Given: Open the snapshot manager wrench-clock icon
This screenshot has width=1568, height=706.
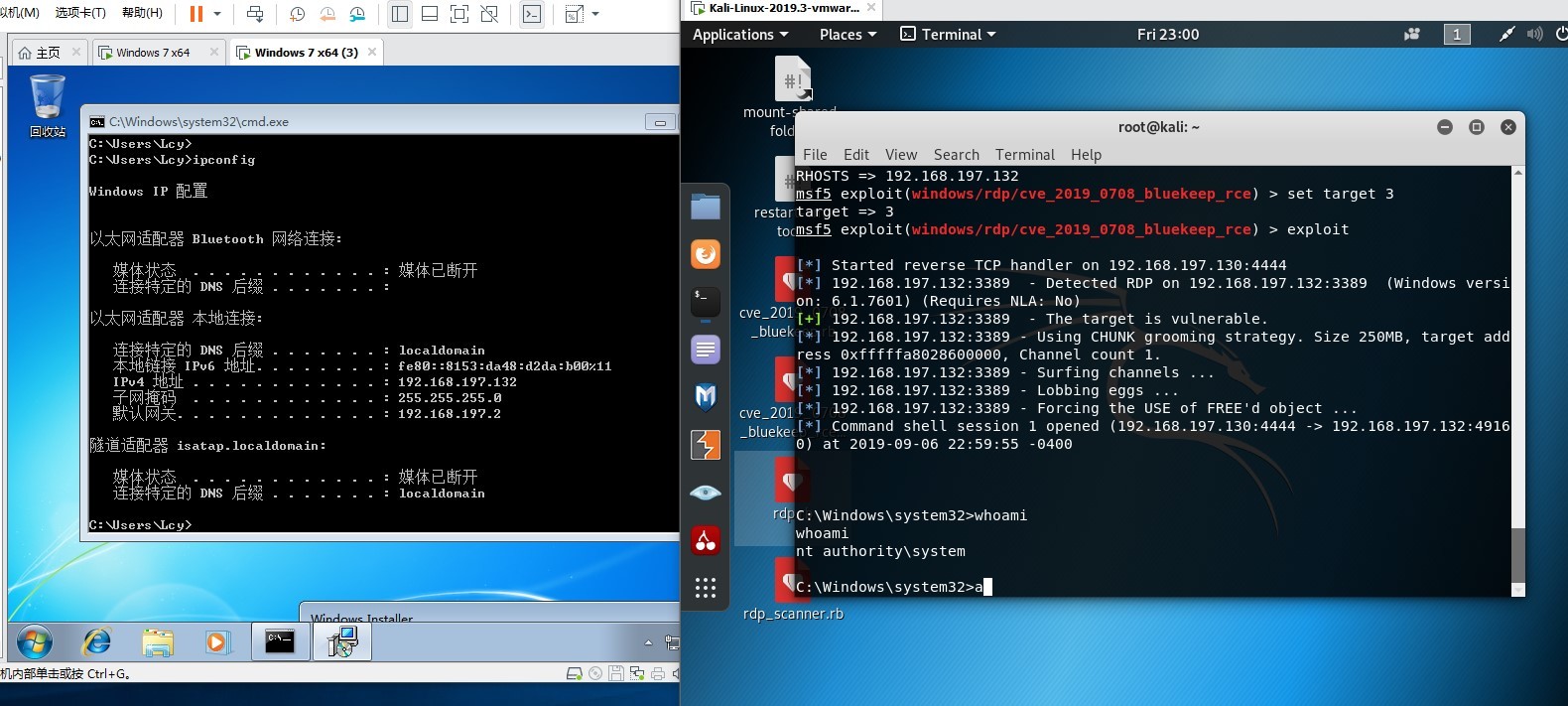Looking at the screenshot, I should 357,14.
